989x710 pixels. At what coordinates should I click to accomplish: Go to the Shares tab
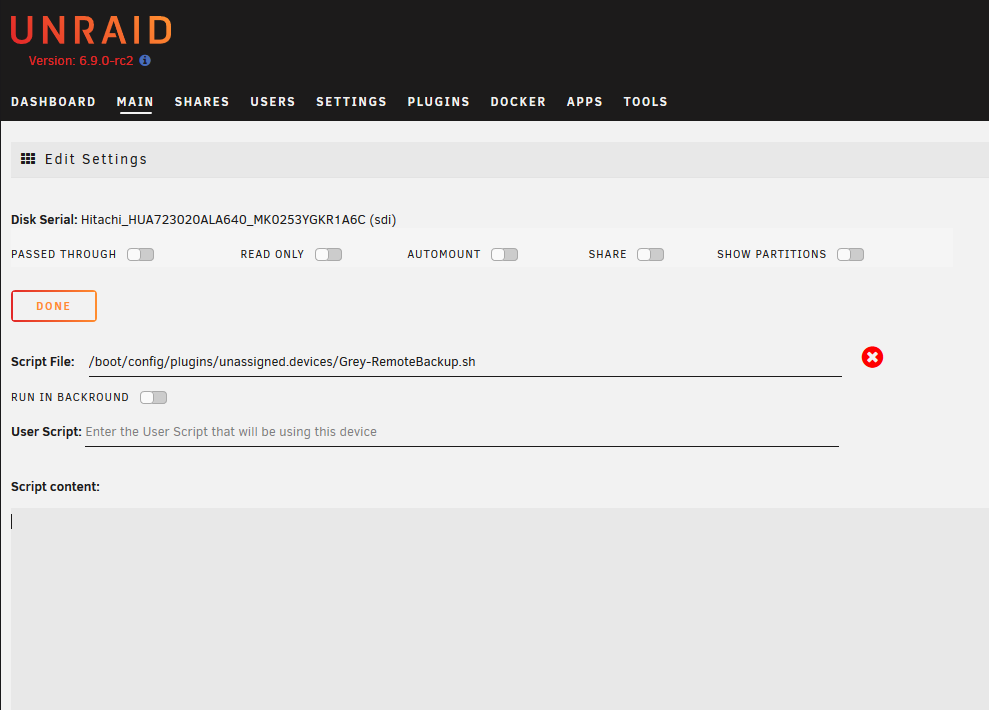(x=202, y=102)
